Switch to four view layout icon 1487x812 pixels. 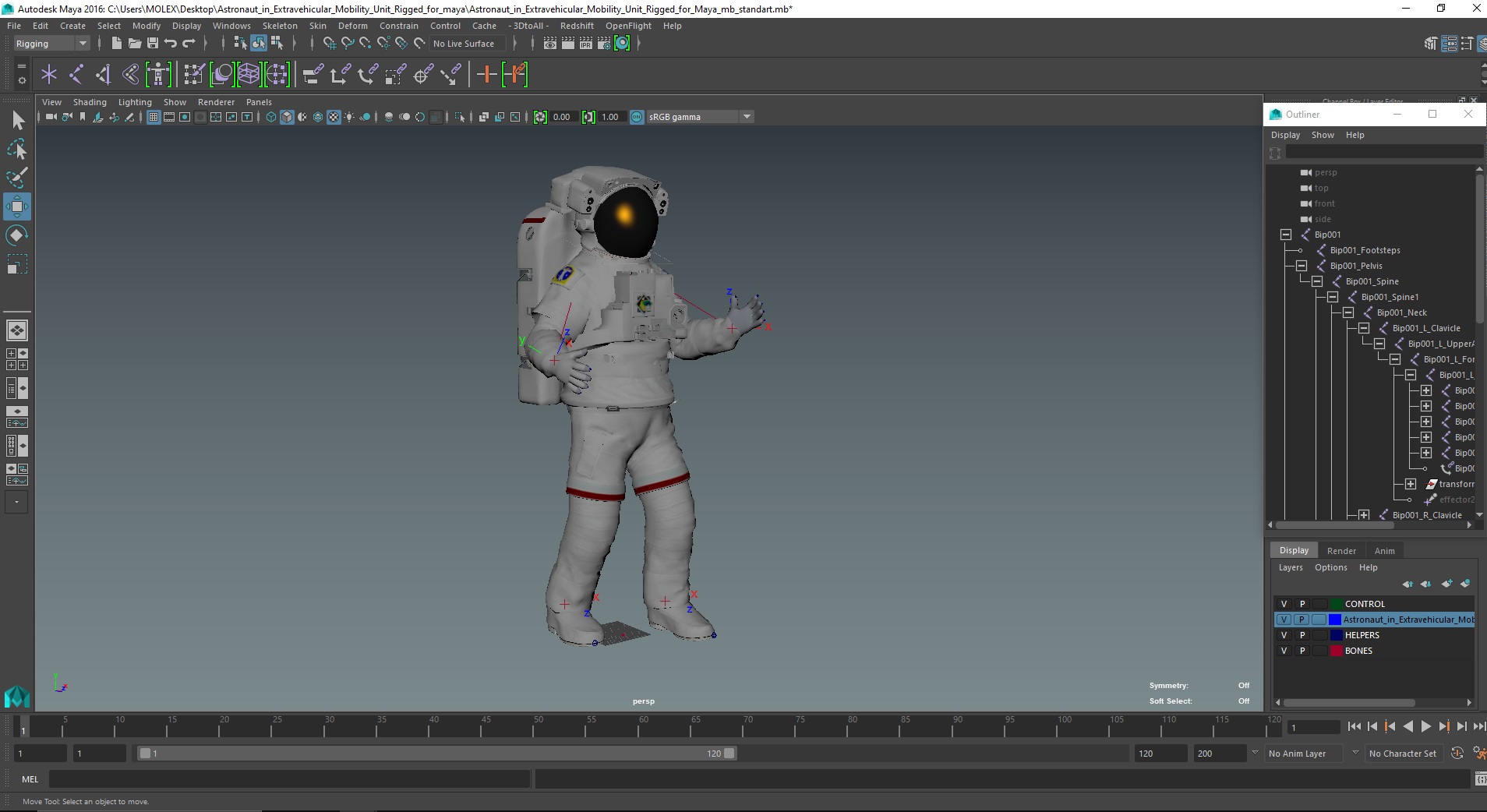pos(16,358)
